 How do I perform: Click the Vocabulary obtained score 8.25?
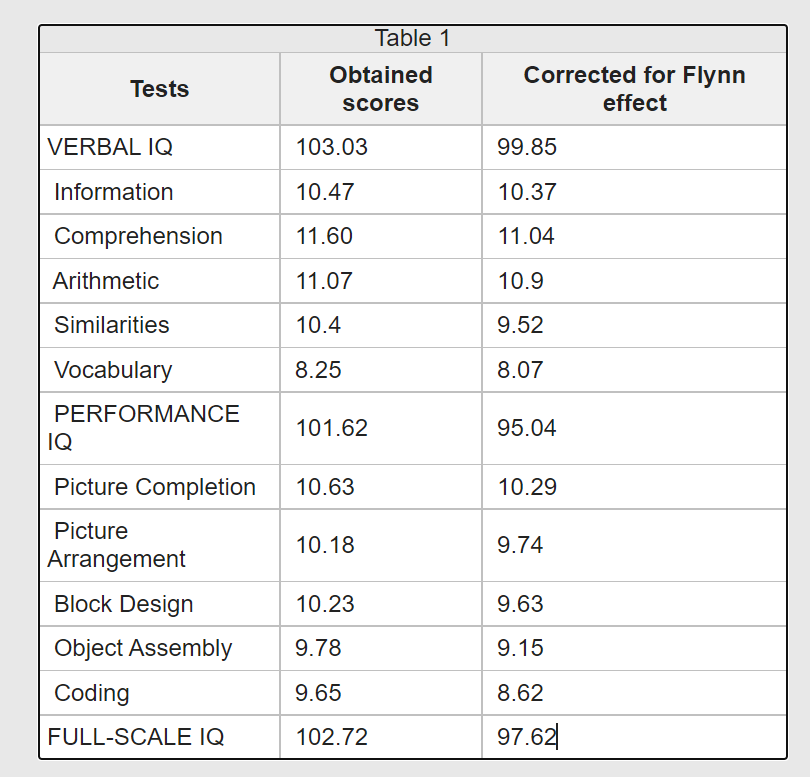(318, 370)
